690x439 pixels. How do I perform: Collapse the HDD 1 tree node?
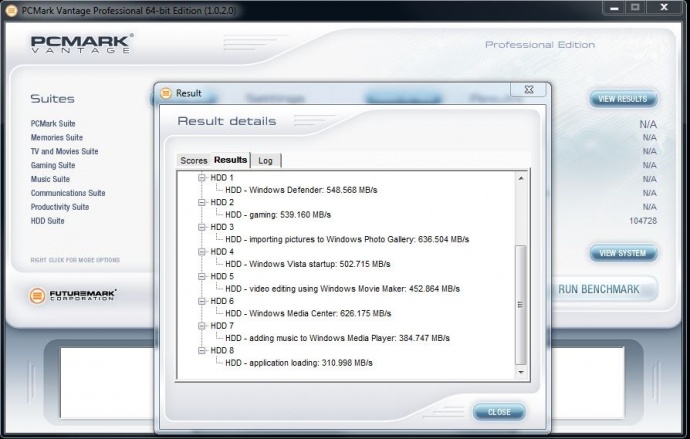coord(202,178)
